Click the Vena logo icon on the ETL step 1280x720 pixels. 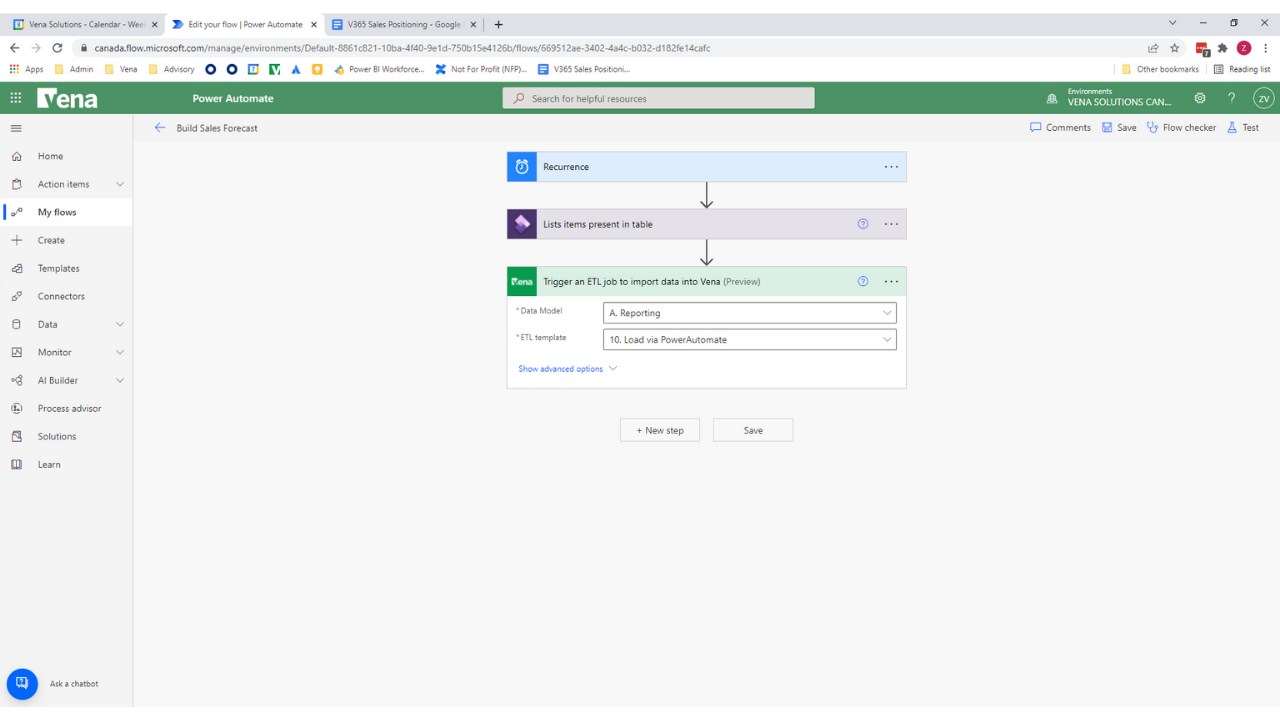point(522,282)
